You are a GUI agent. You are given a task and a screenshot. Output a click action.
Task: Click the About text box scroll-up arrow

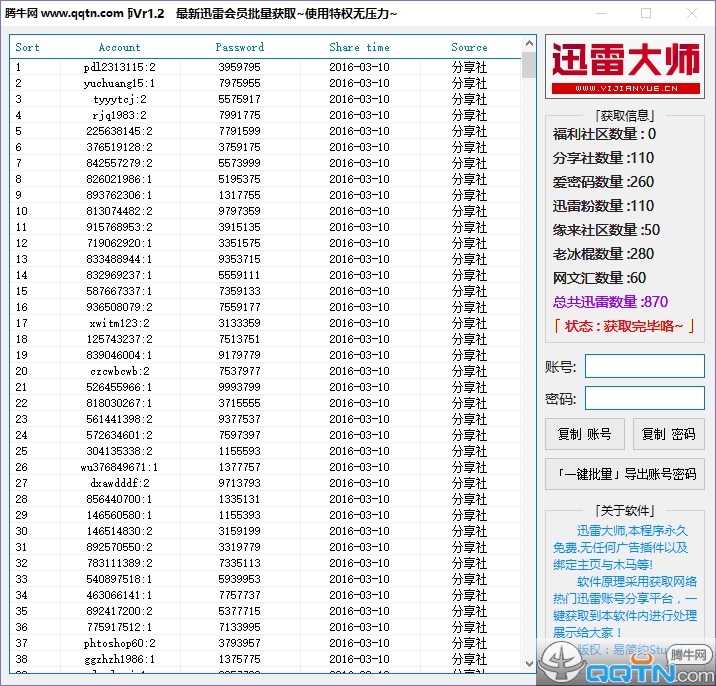click(x=697, y=518)
